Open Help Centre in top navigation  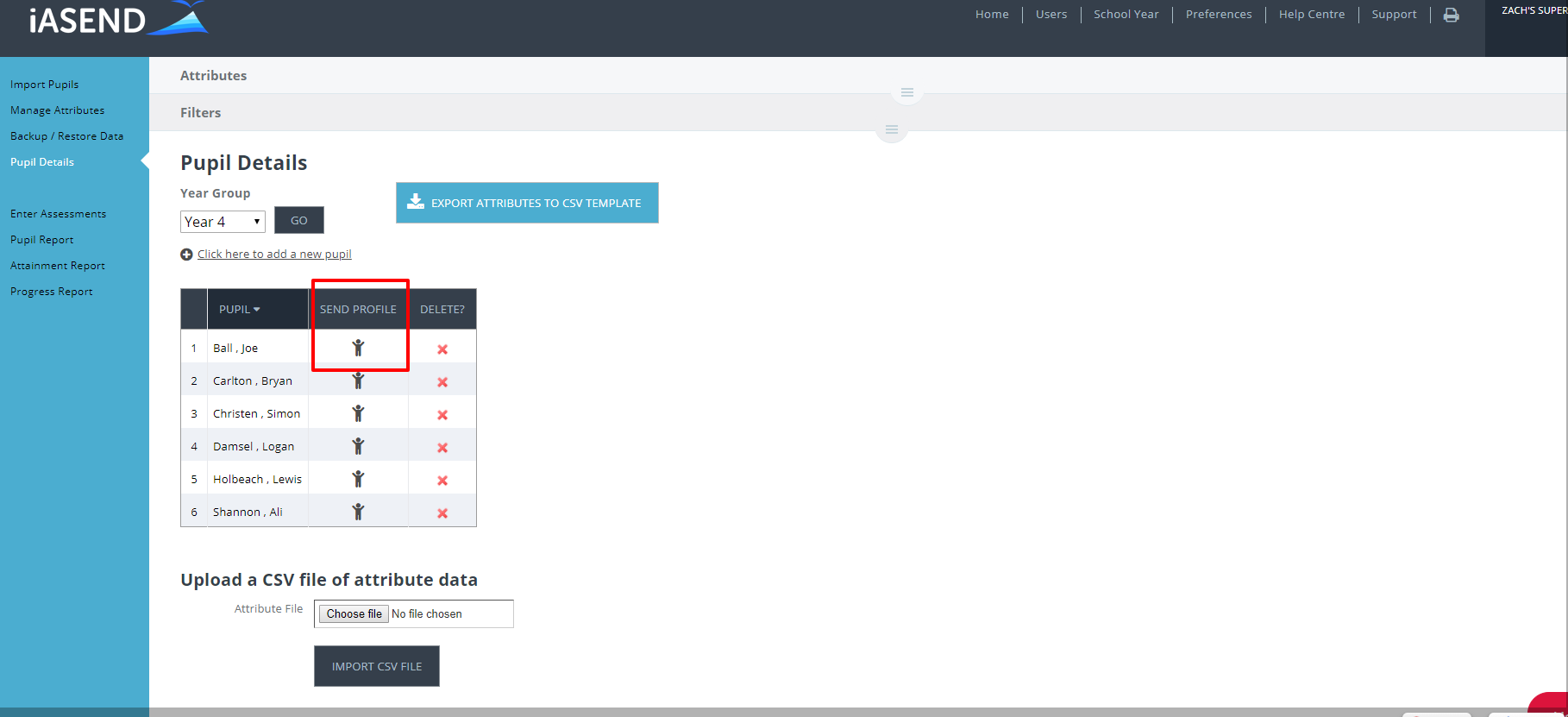(1312, 15)
